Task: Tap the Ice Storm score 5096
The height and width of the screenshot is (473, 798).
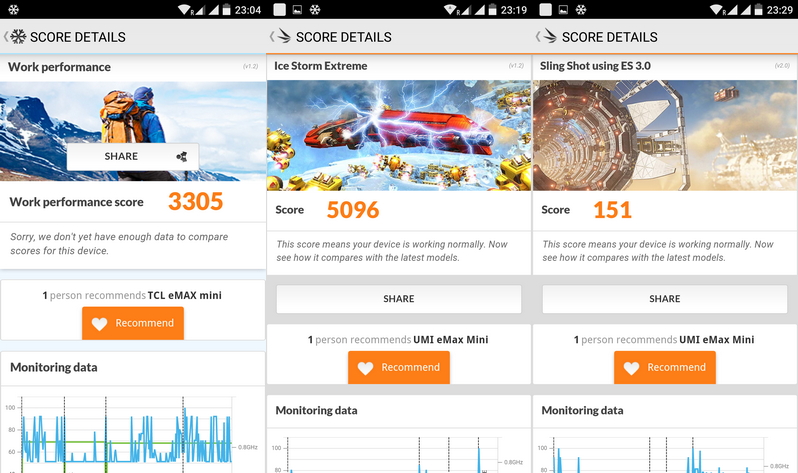Action: click(353, 210)
